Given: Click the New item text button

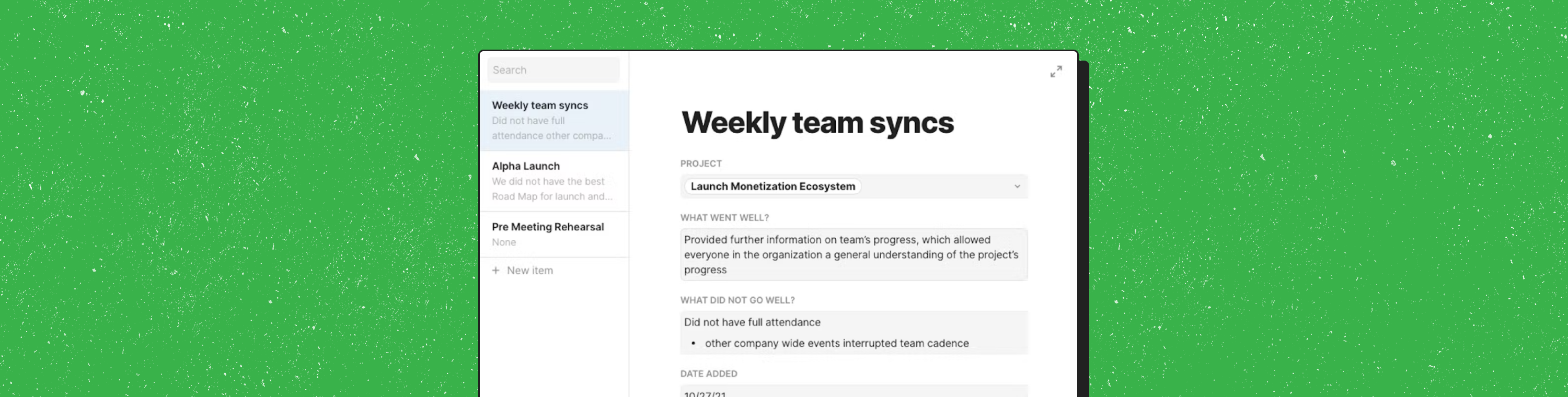Looking at the screenshot, I should (529, 271).
